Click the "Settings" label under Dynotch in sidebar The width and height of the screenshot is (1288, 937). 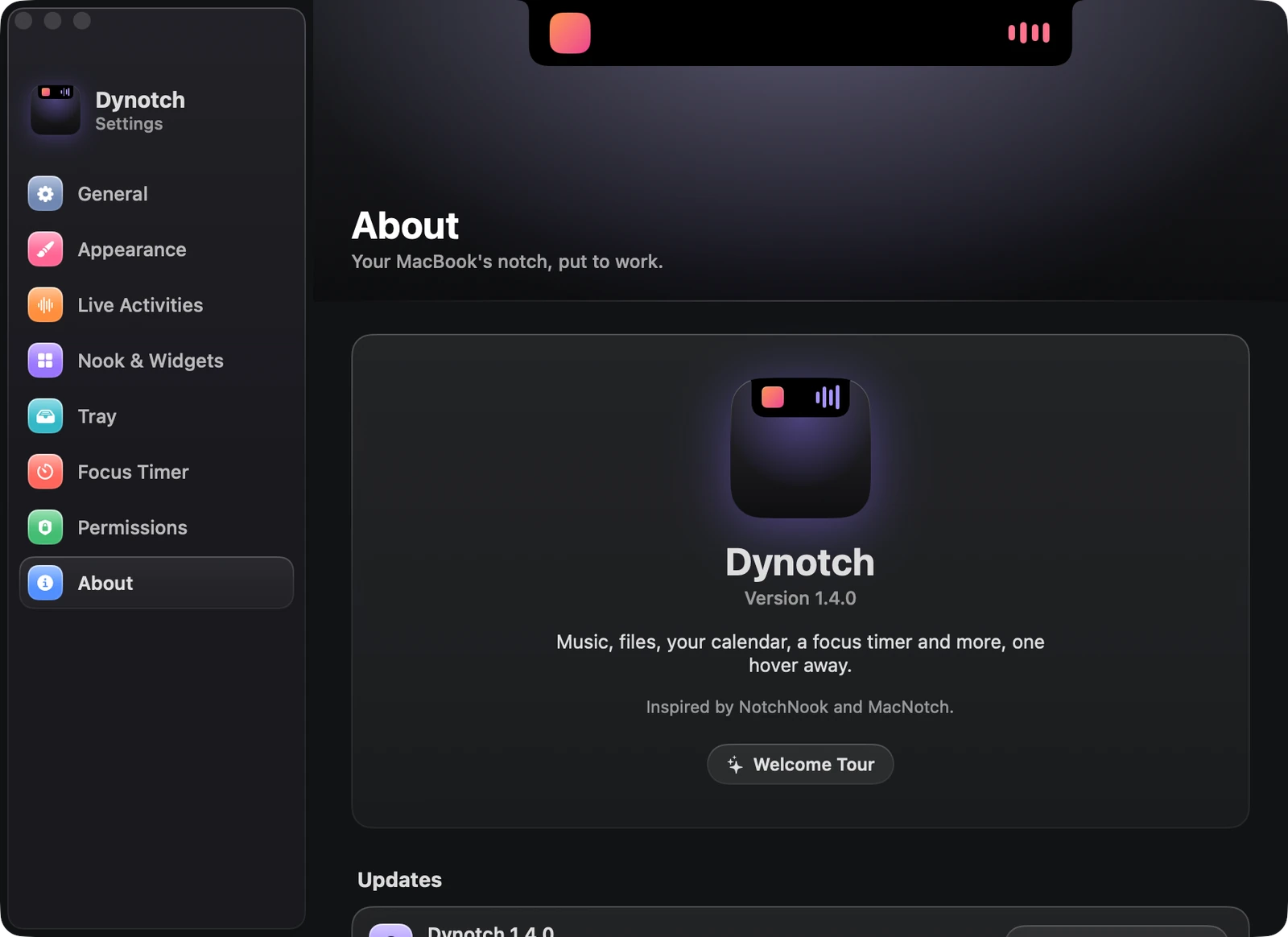point(129,124)
